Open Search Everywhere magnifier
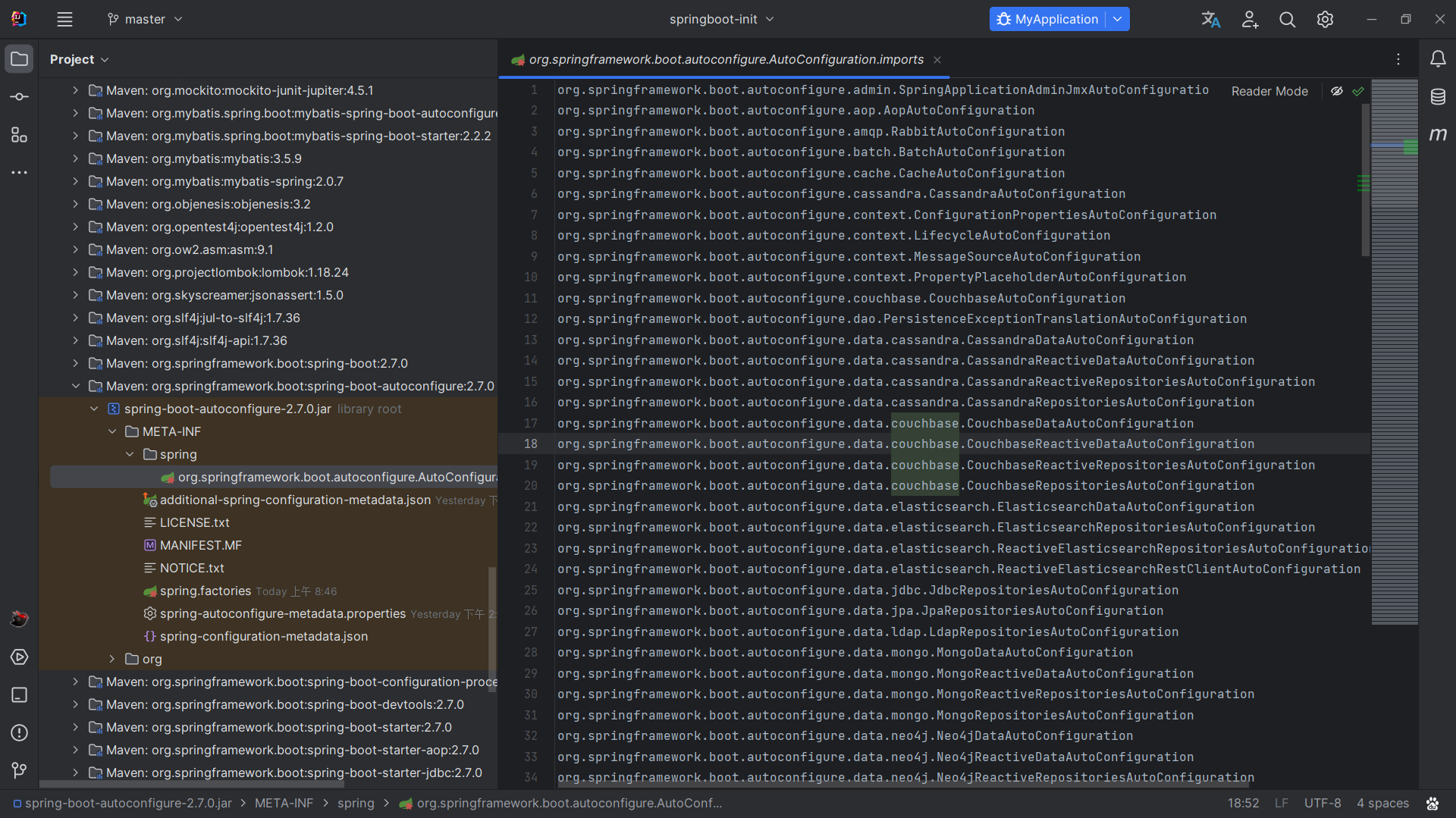1456x818 pixels. (1288, 20)
